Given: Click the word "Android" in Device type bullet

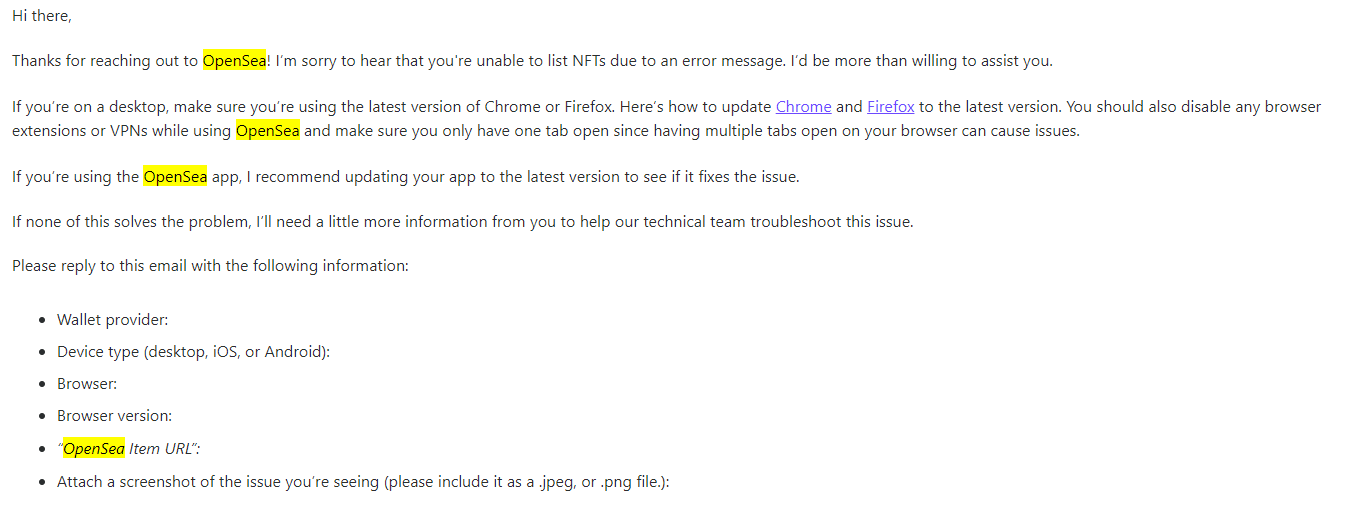Looking at the screenshot, I should click(x=293, y=352).
